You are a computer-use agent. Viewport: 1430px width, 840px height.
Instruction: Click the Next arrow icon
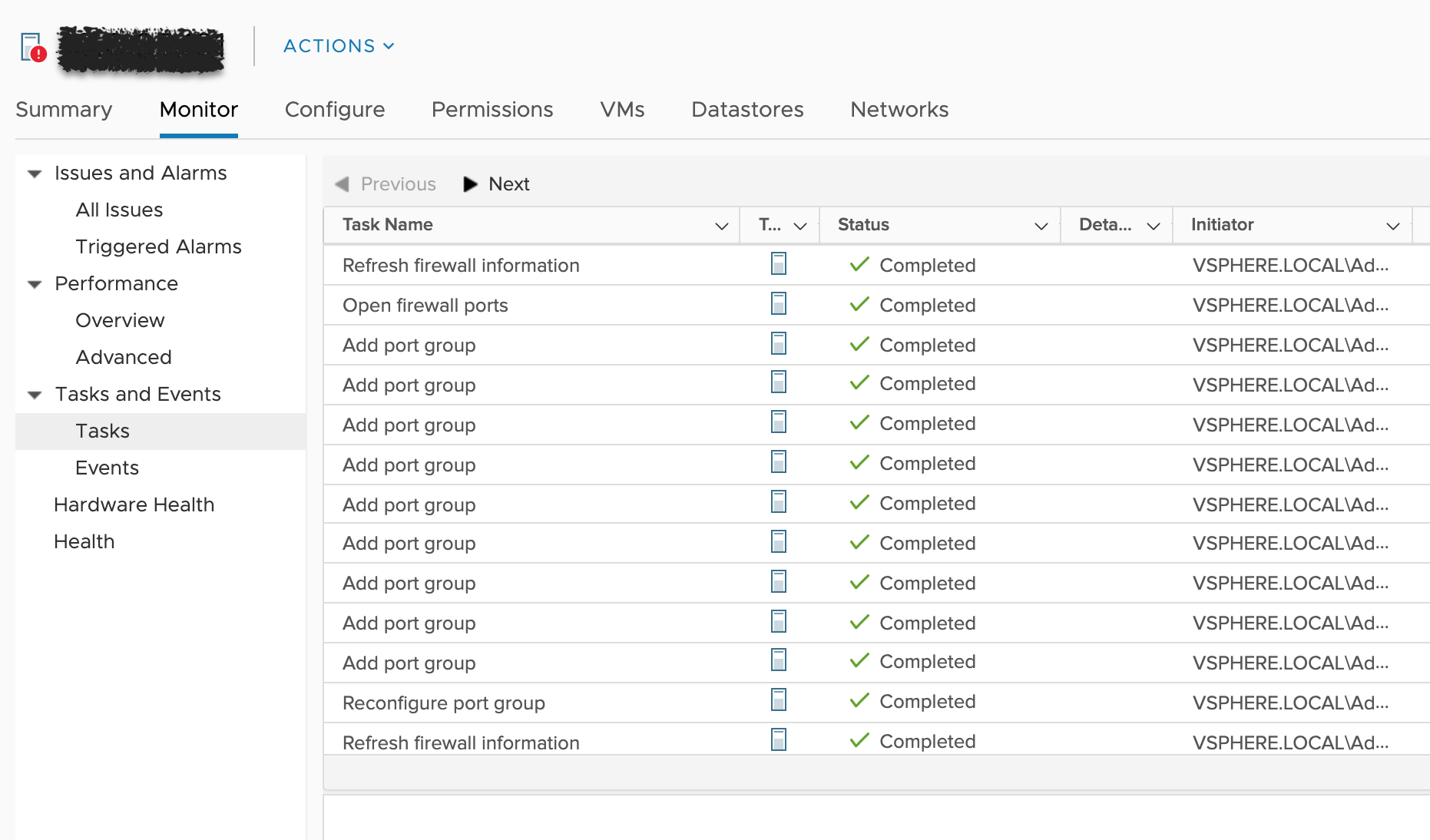click(x=471, y=184)
